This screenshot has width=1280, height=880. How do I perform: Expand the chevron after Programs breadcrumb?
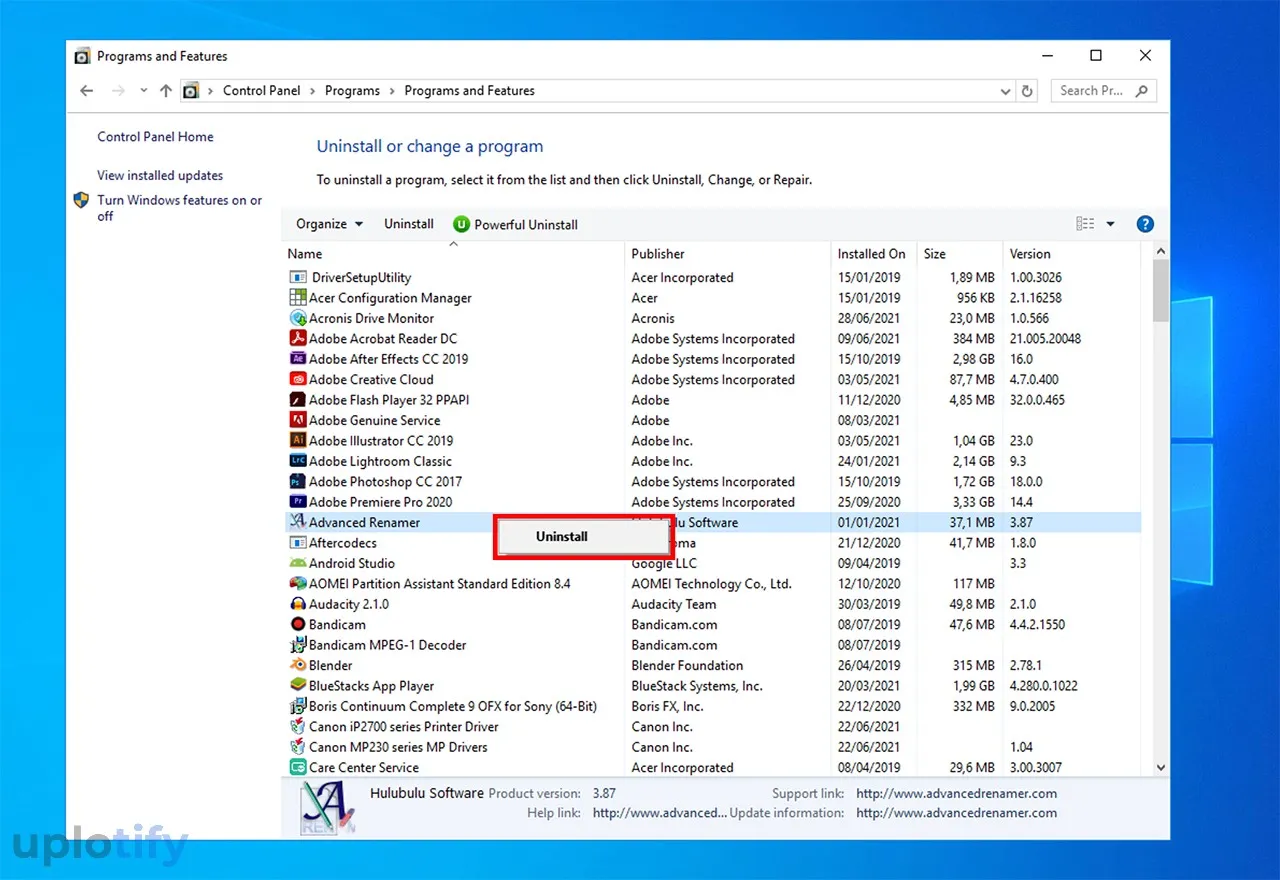pyautogui.click(x=392, y=90)
